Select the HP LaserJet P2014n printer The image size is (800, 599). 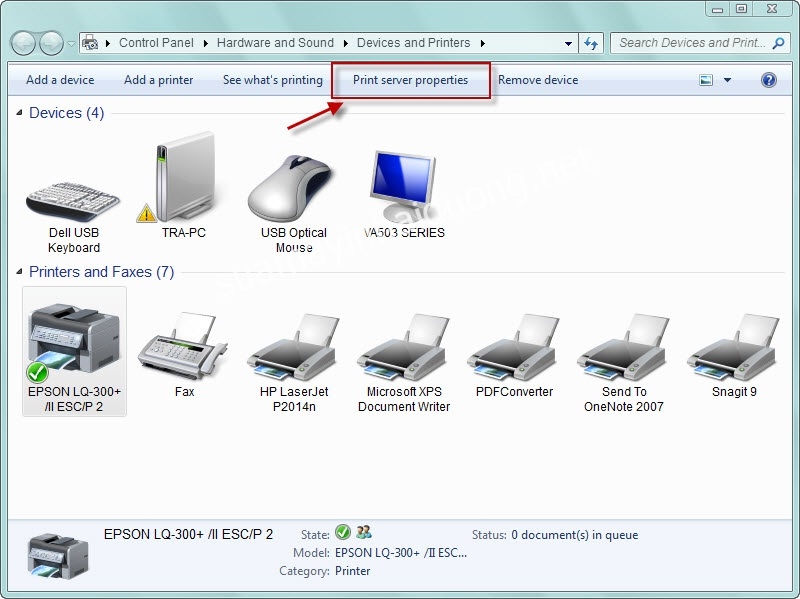coord(293,347)
